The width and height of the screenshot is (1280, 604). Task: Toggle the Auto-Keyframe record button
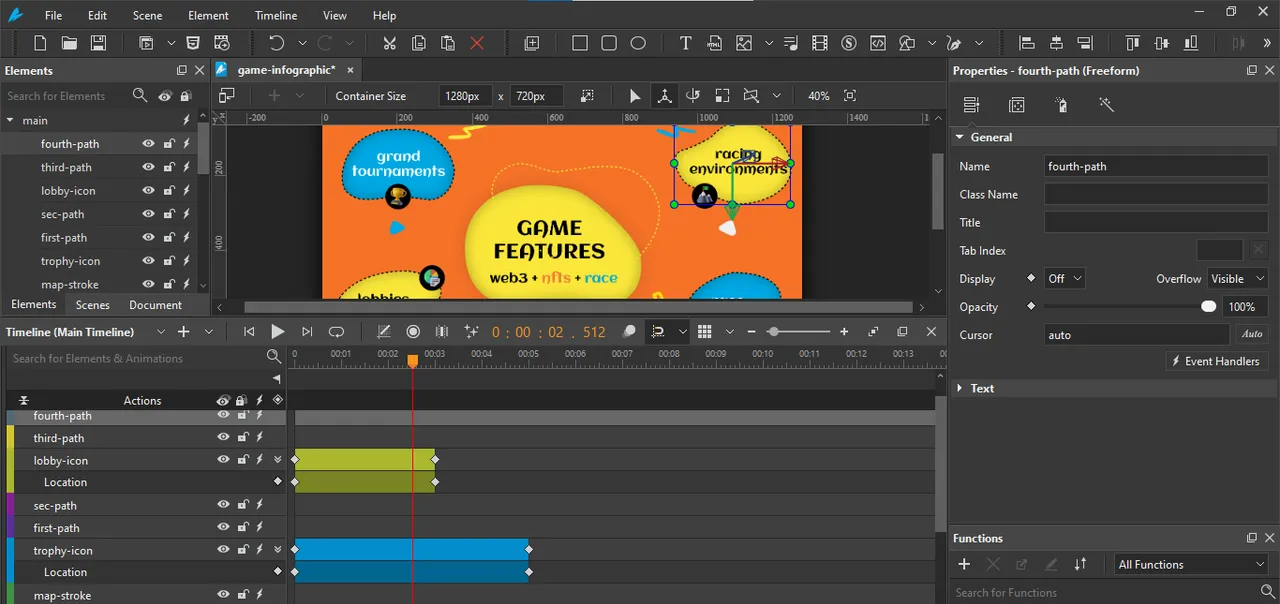click(413, 332)
